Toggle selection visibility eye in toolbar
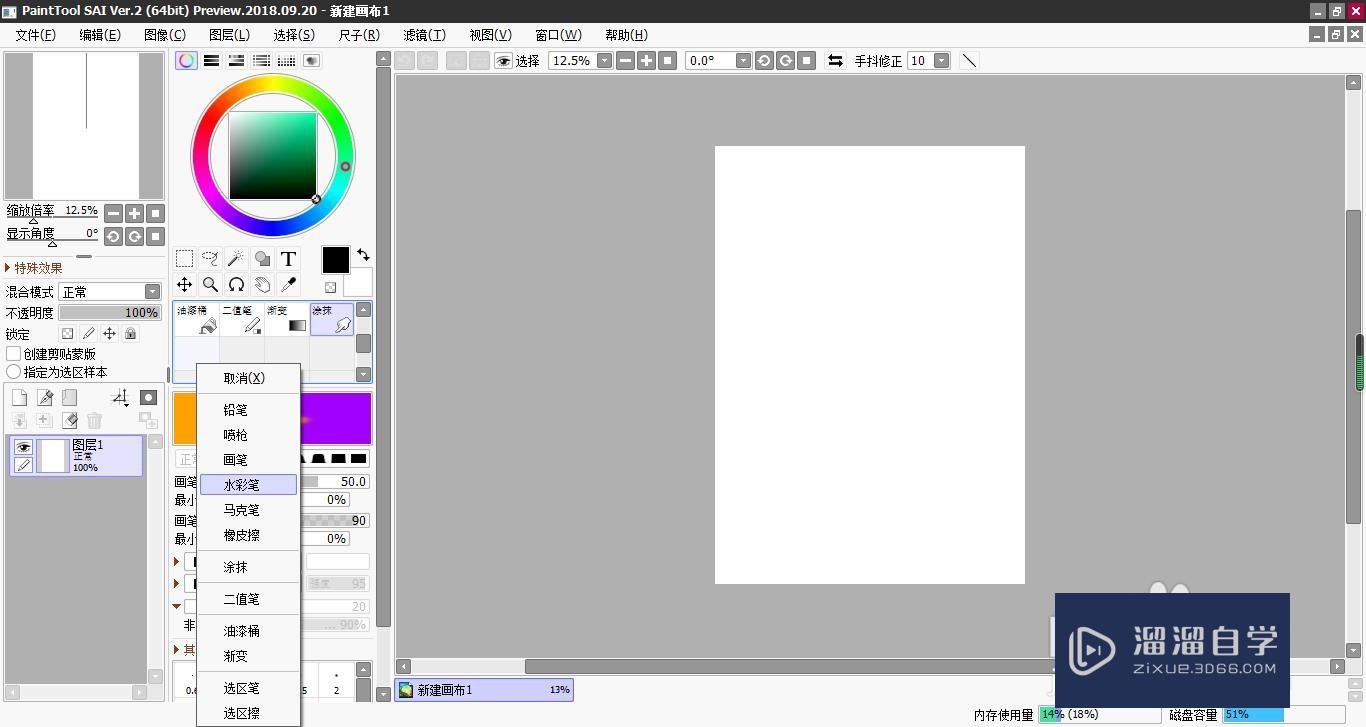The image size is (1366, 727). tap(503, 60)
